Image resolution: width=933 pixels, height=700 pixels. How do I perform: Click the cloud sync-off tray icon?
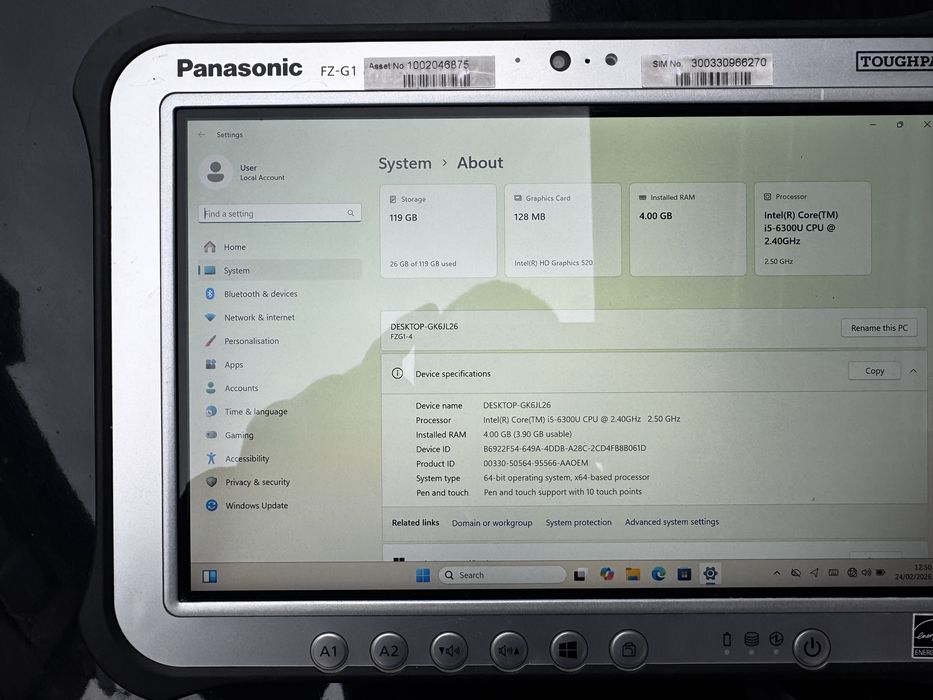796,573
